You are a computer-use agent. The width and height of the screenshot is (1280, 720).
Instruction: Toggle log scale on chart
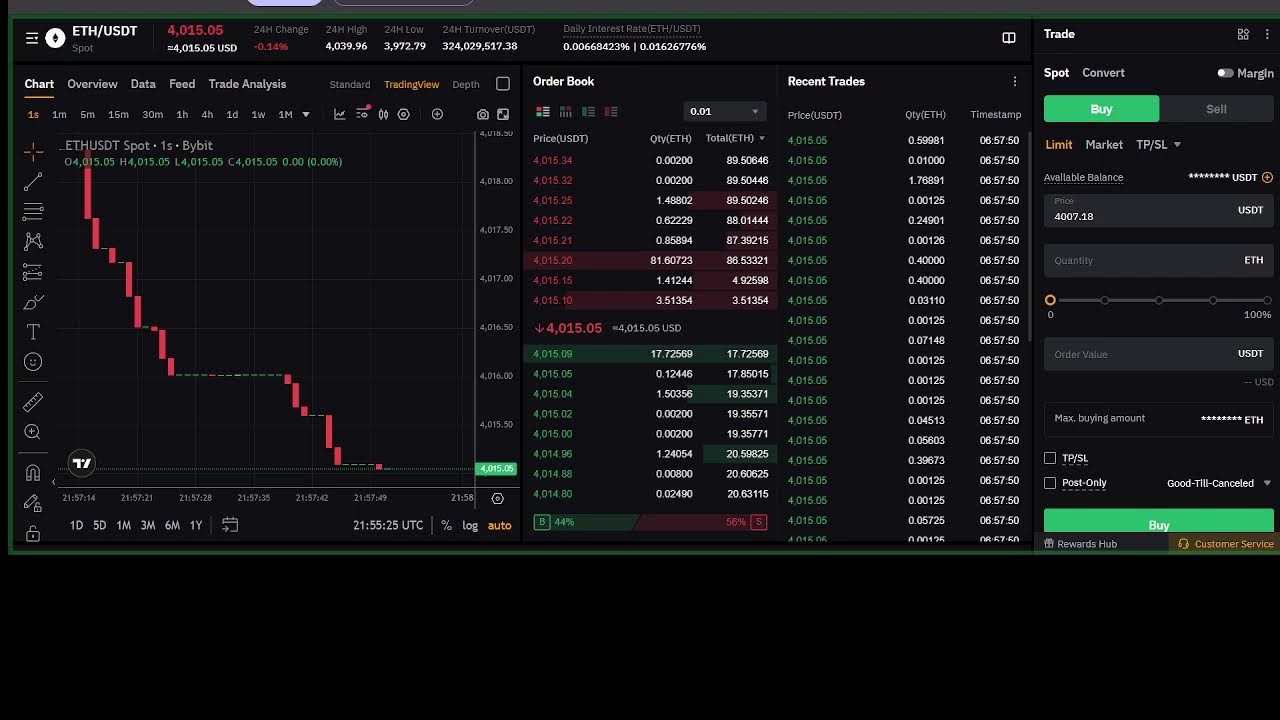click(470, 525)
